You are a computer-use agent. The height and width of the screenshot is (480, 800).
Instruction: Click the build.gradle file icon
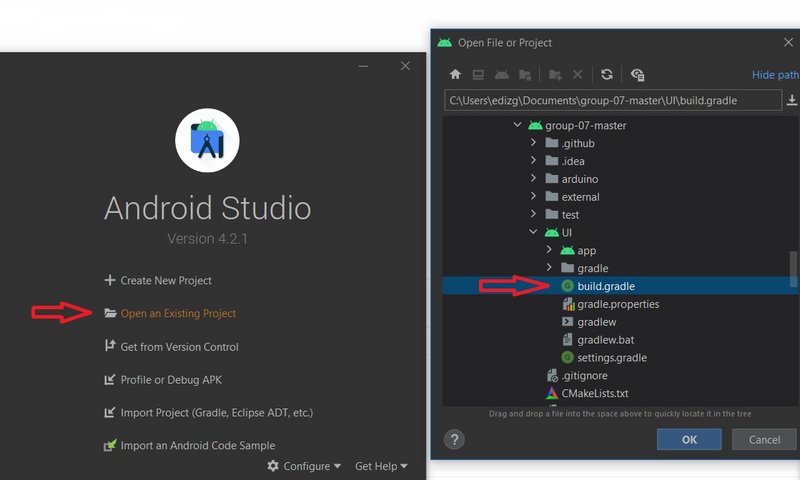(x=567, y=286)
